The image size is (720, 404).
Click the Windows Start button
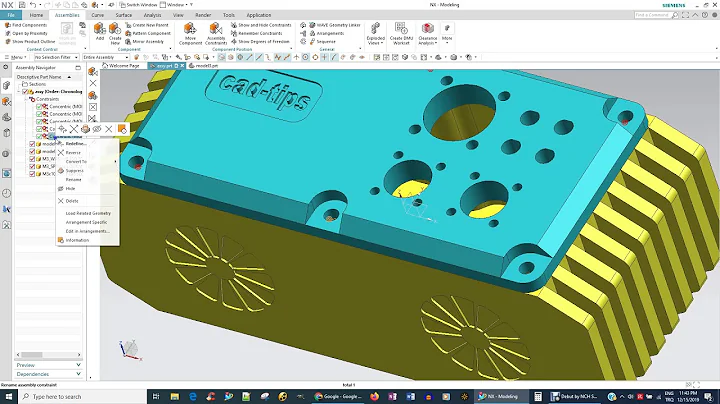tap(9, 397)
